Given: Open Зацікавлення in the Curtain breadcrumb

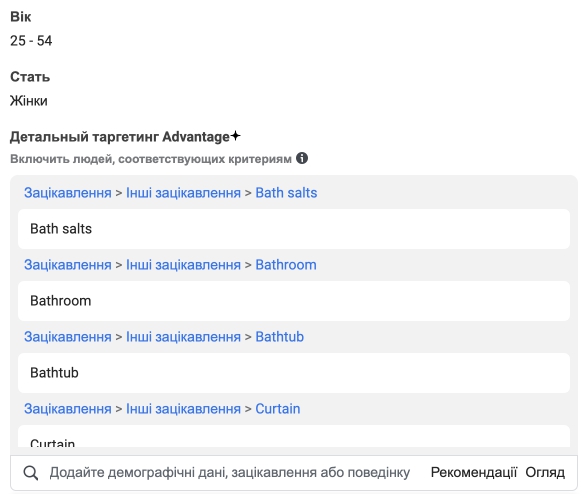Looking at the screenshot, I should (x=68, y=409).
